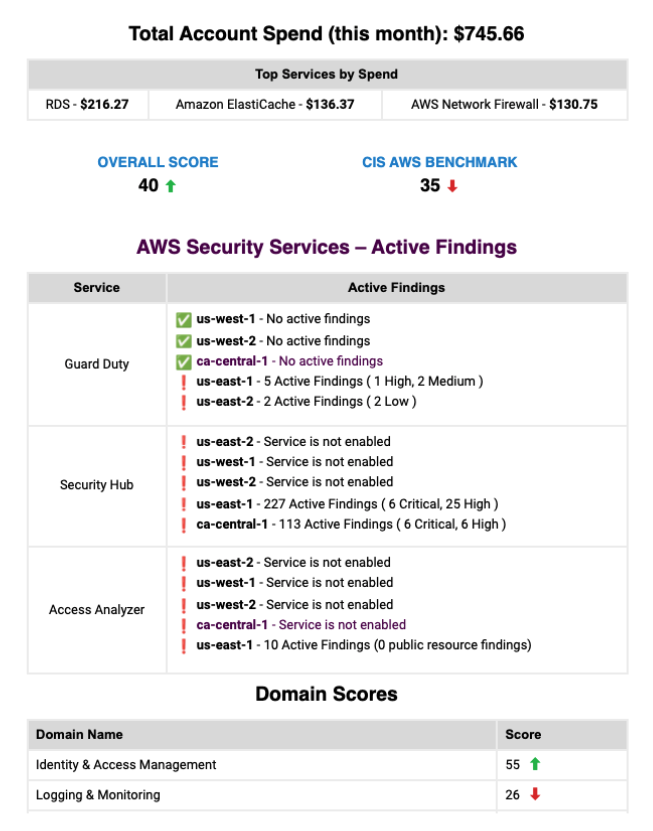Open the CIS AWS BENCHMARK link
This screenshot has width=653, height=831.
click(x=440, y=162)
